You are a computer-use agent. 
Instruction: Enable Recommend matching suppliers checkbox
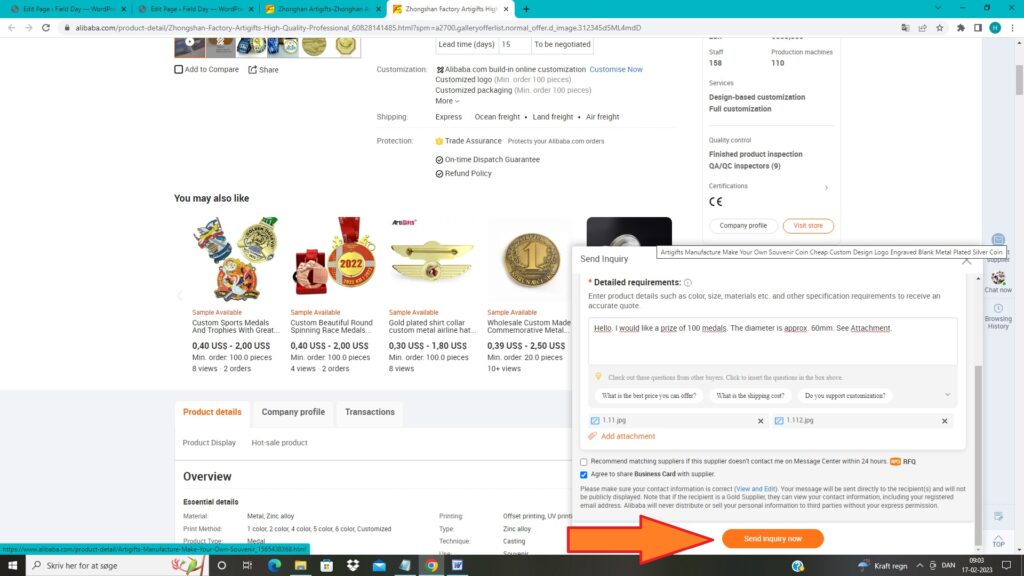pyautogui.click(x=584, y=462)
